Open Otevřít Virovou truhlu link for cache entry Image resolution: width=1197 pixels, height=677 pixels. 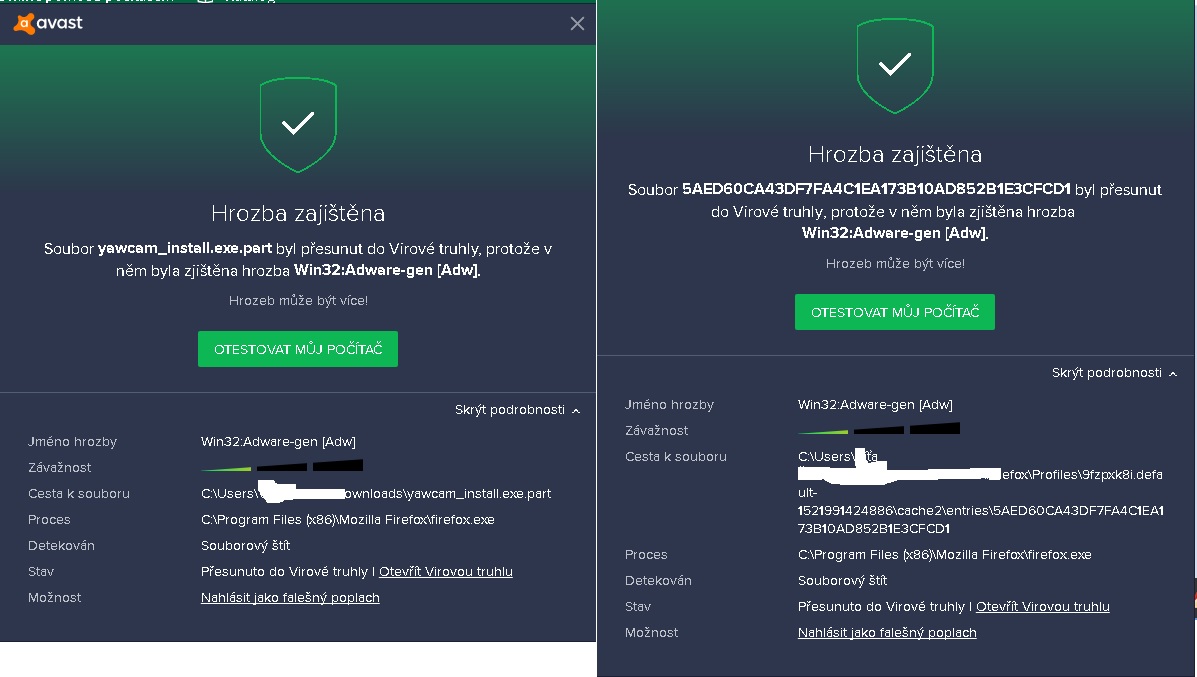(x=1043, y=607)
